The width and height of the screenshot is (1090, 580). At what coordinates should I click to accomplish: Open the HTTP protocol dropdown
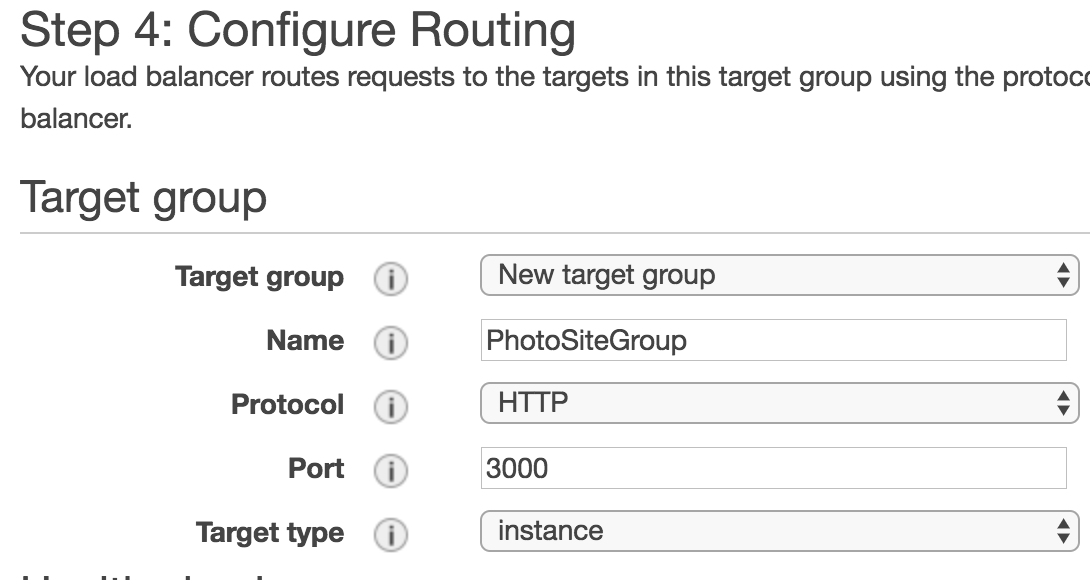(x=779, y=403)
